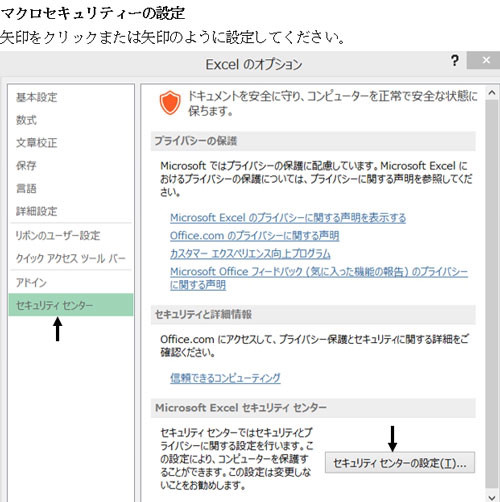Click scrollbar up arrow
Viewport: 500px width, 502px height.
click(492, 93)
